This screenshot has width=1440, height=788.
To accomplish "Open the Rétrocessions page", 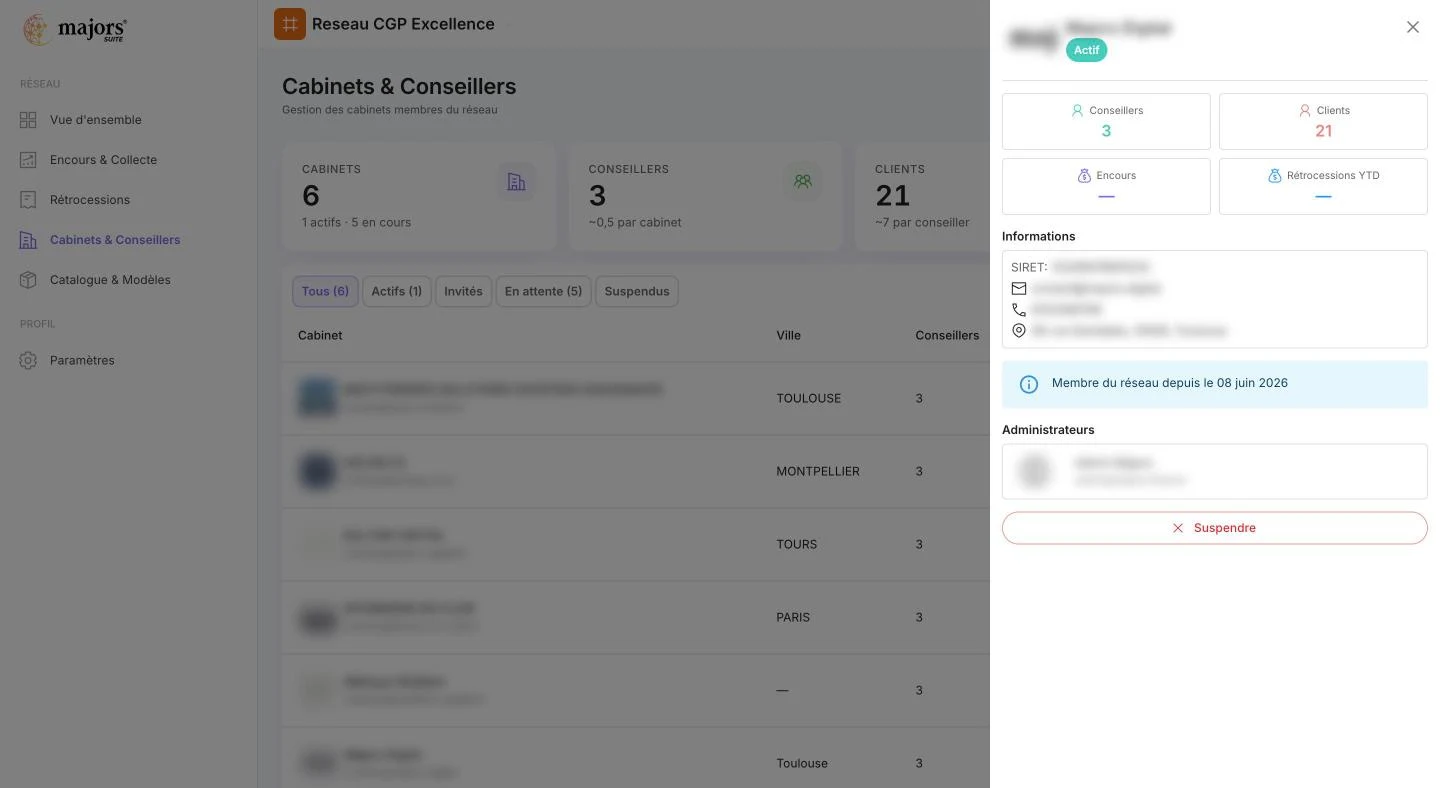I will coord(90,200).
